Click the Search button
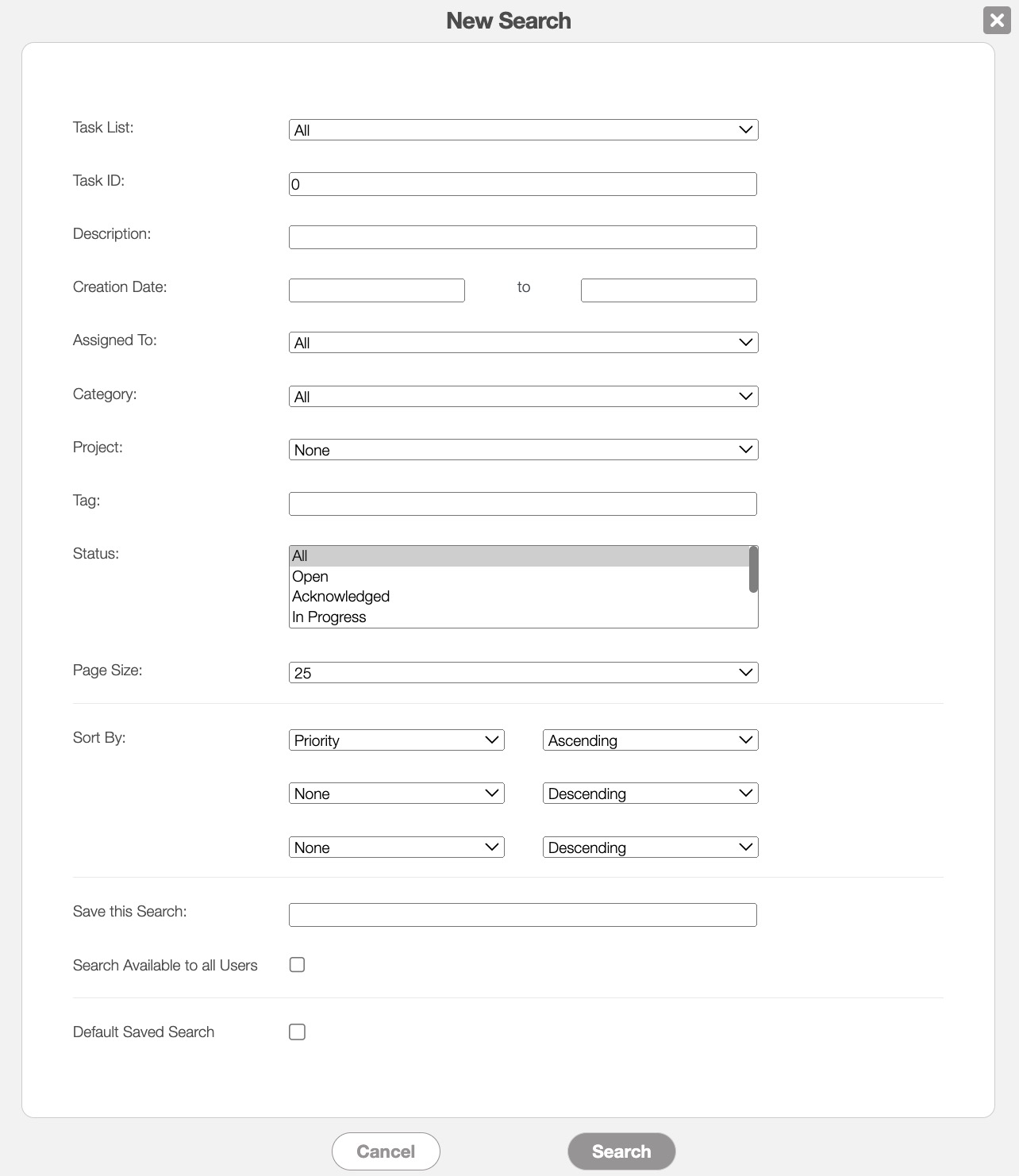Viewport: 1019px width, 1176px height. tap(621, 1151)
